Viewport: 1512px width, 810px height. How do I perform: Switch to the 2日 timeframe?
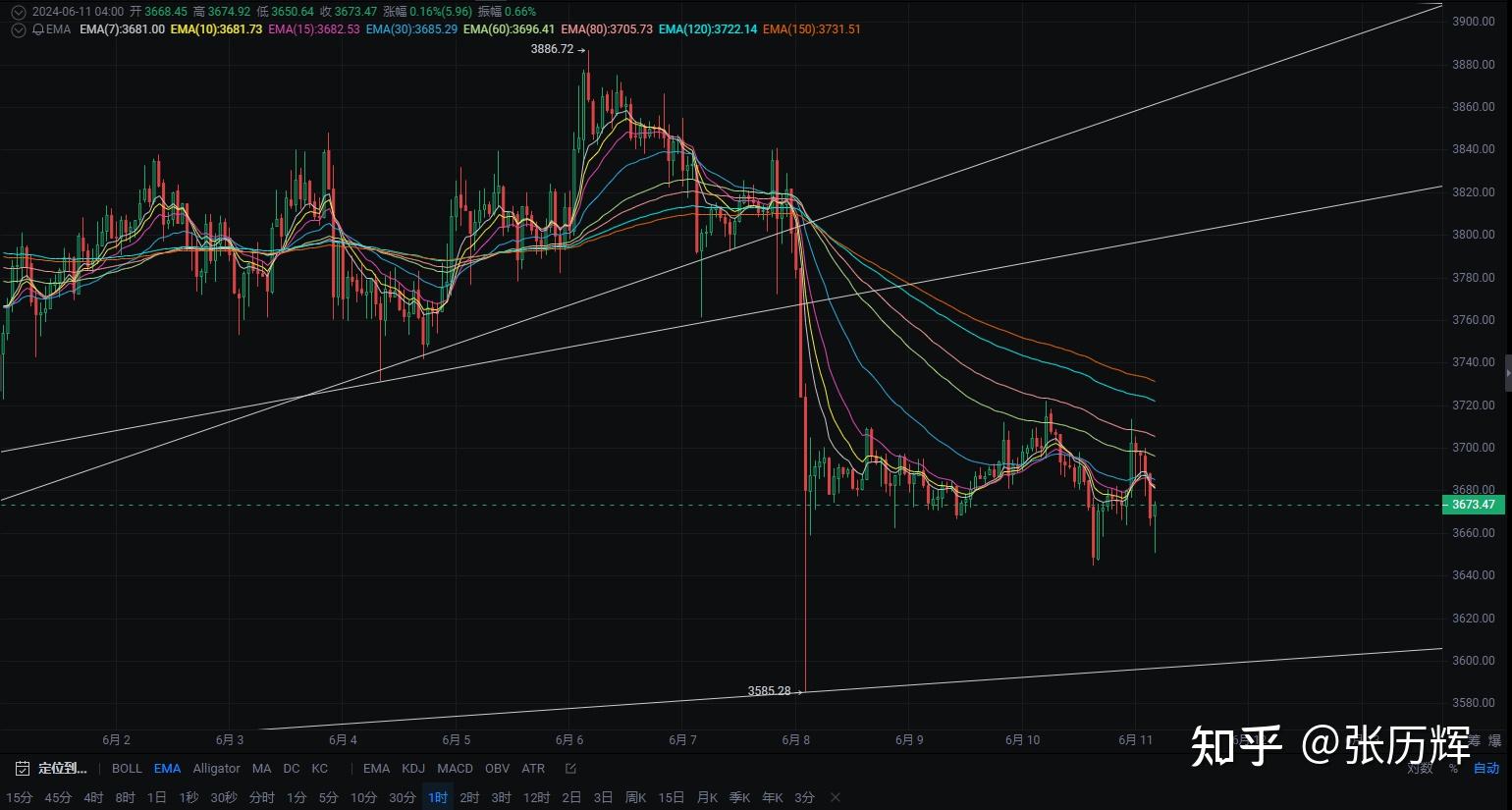[x=571, y=797]
